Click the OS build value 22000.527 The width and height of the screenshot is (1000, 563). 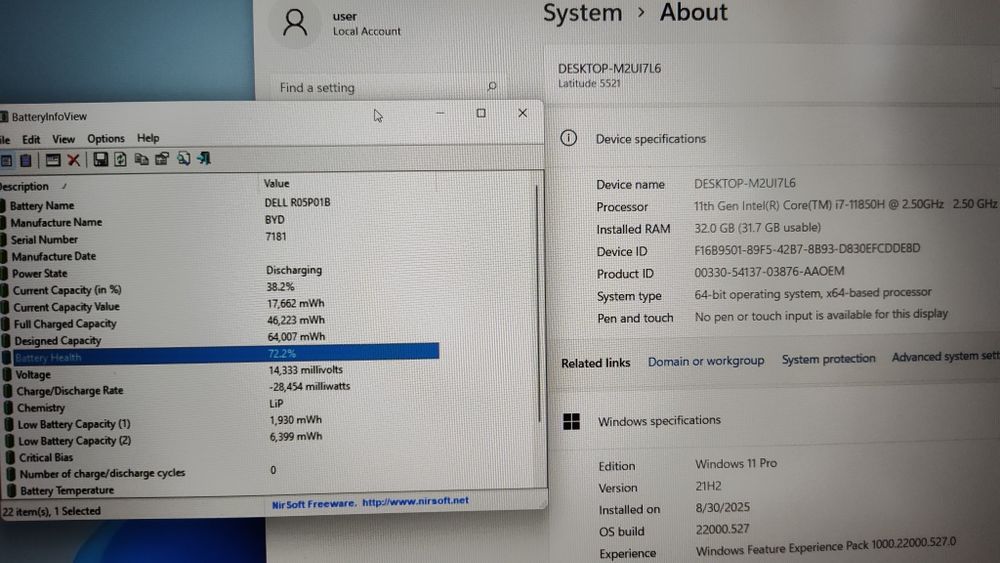click(x=722, y=529)
